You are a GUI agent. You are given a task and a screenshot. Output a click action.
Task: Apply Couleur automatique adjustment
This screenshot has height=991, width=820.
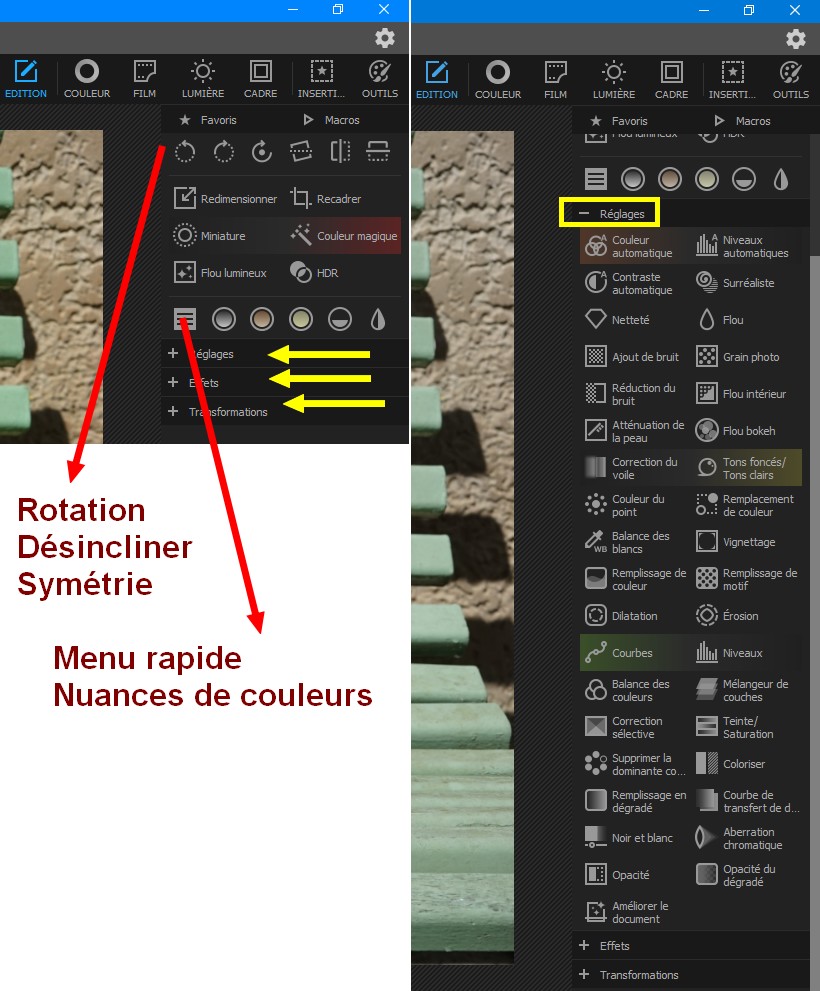634,246
